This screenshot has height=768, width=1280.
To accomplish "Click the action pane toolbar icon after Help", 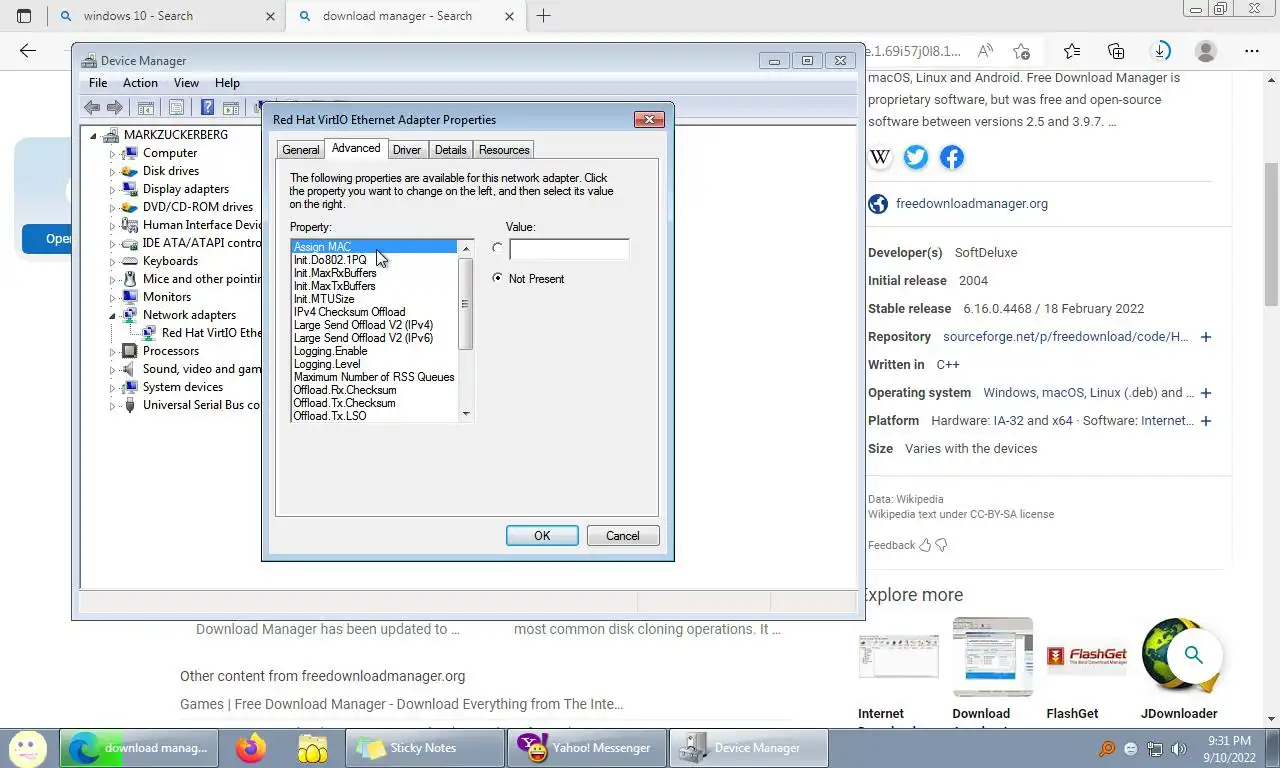I will point(230,107).
